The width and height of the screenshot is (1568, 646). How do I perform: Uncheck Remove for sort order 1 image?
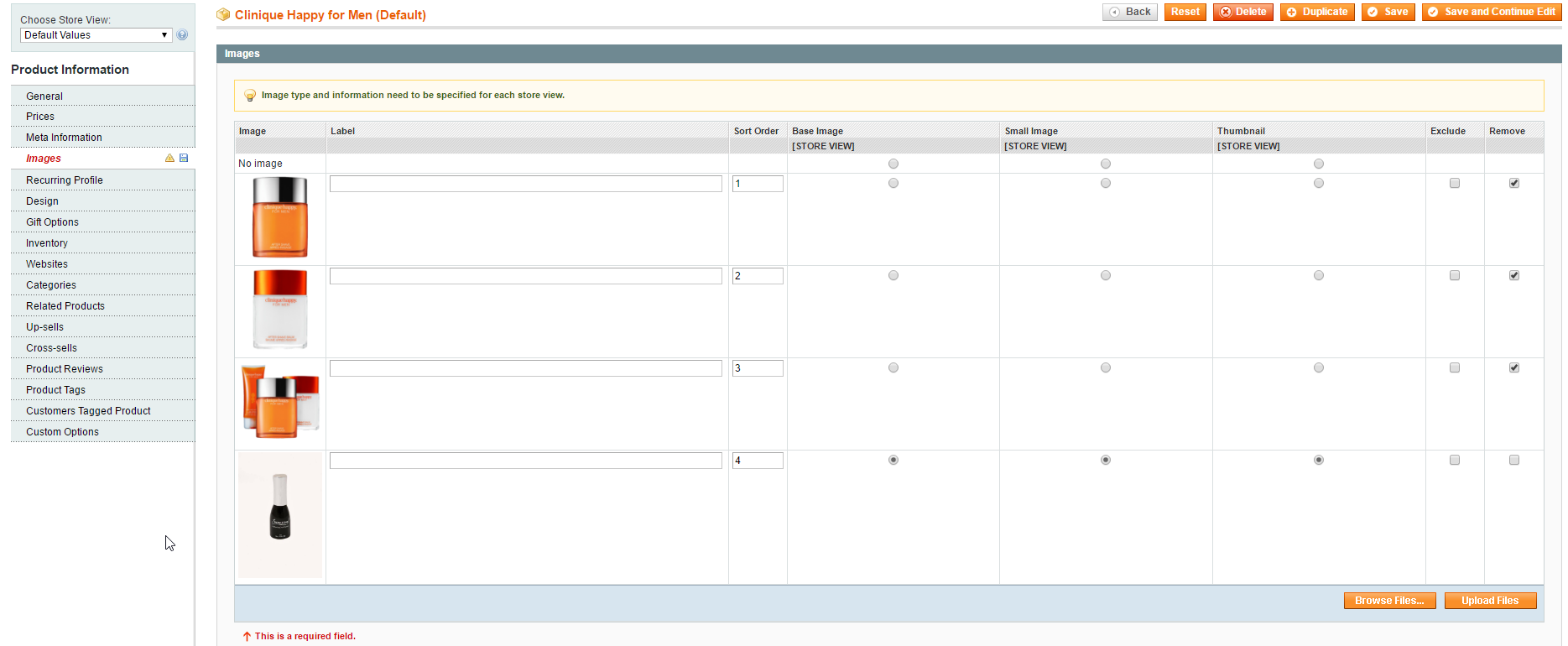tap(1514, 183)
